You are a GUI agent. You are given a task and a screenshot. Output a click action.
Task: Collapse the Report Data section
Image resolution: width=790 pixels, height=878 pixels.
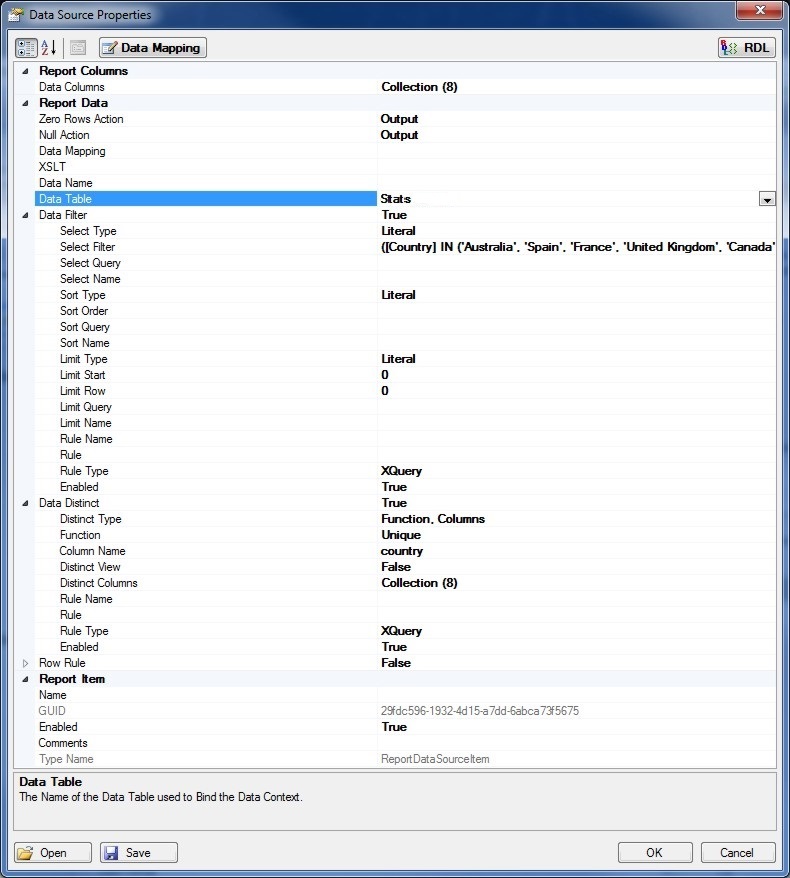[x=25, y=103]
